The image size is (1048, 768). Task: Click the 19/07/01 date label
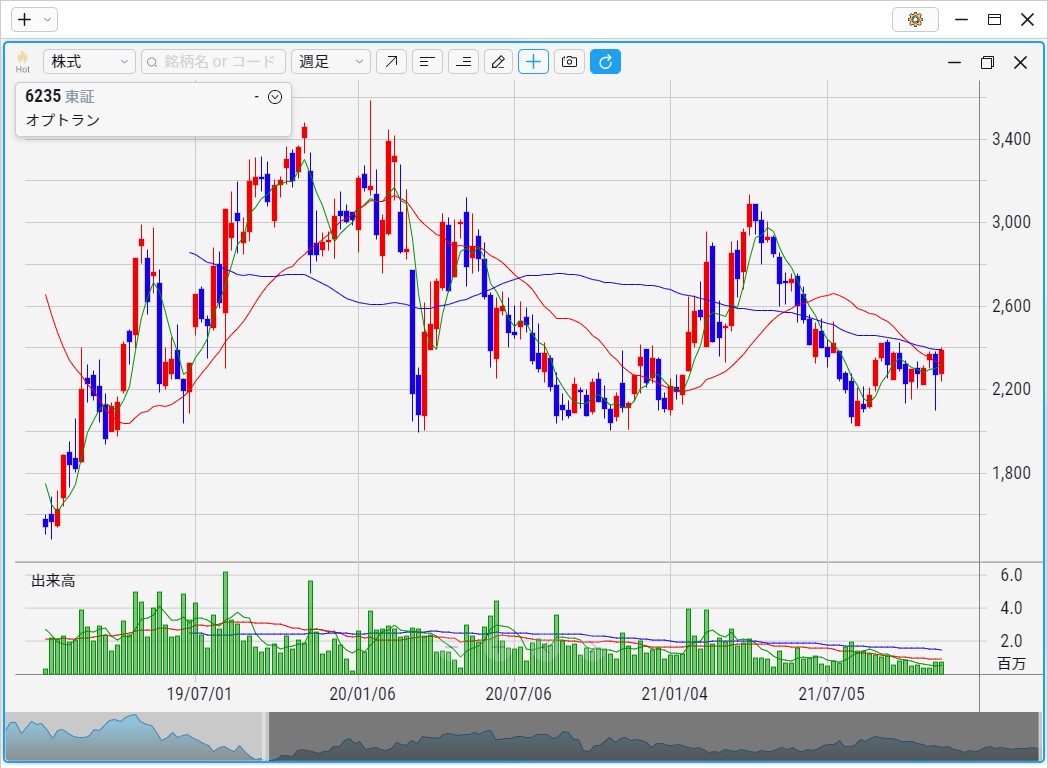199,694
